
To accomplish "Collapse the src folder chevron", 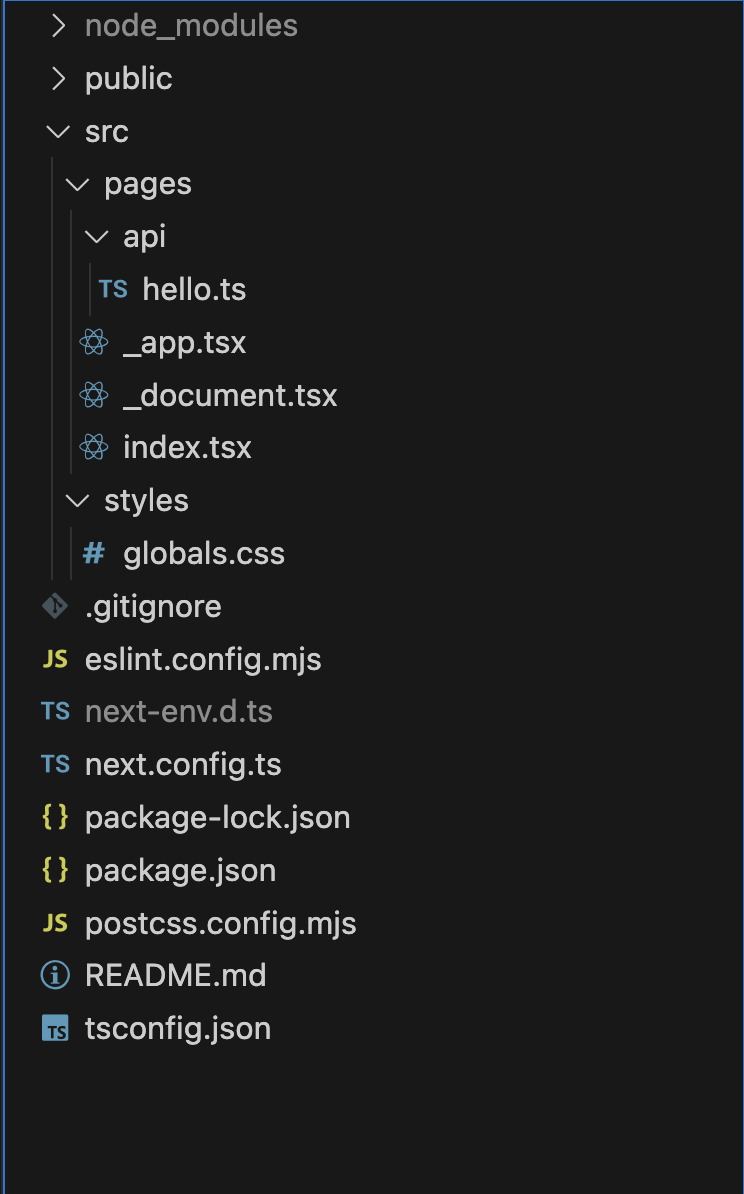I will coord(59,132).
